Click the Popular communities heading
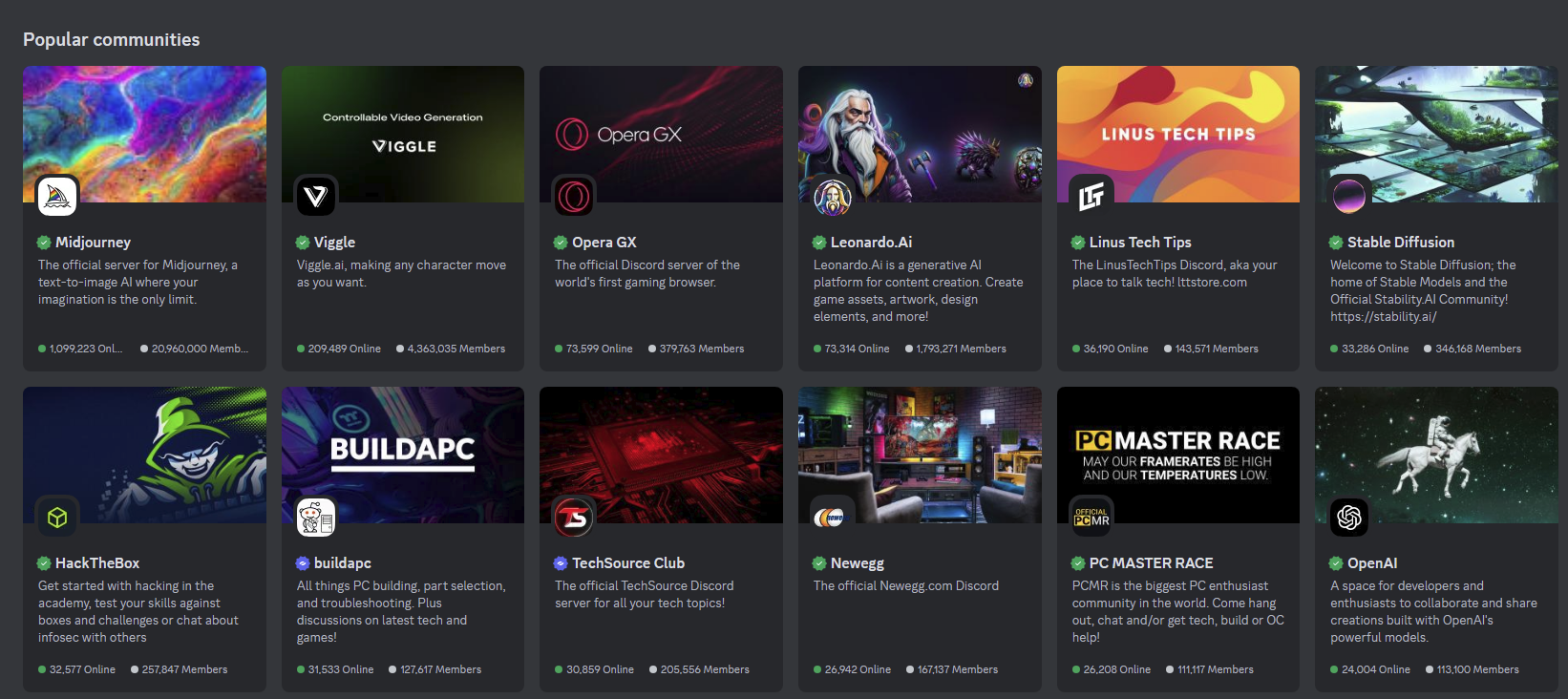Viewport: 1568px width, 699px height. [x=112, y=39]
